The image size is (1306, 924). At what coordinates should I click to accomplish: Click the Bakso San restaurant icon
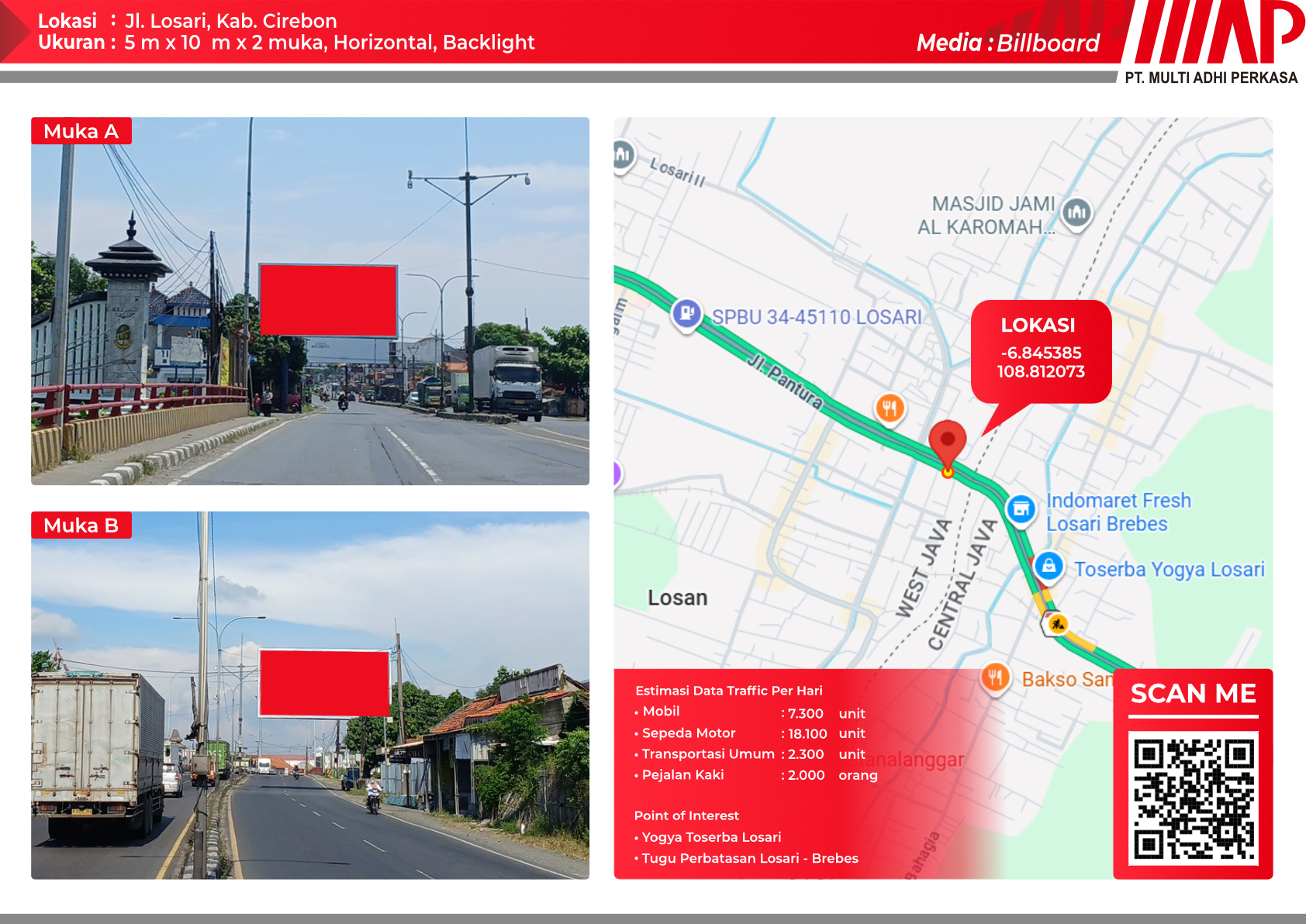point(996,678)
